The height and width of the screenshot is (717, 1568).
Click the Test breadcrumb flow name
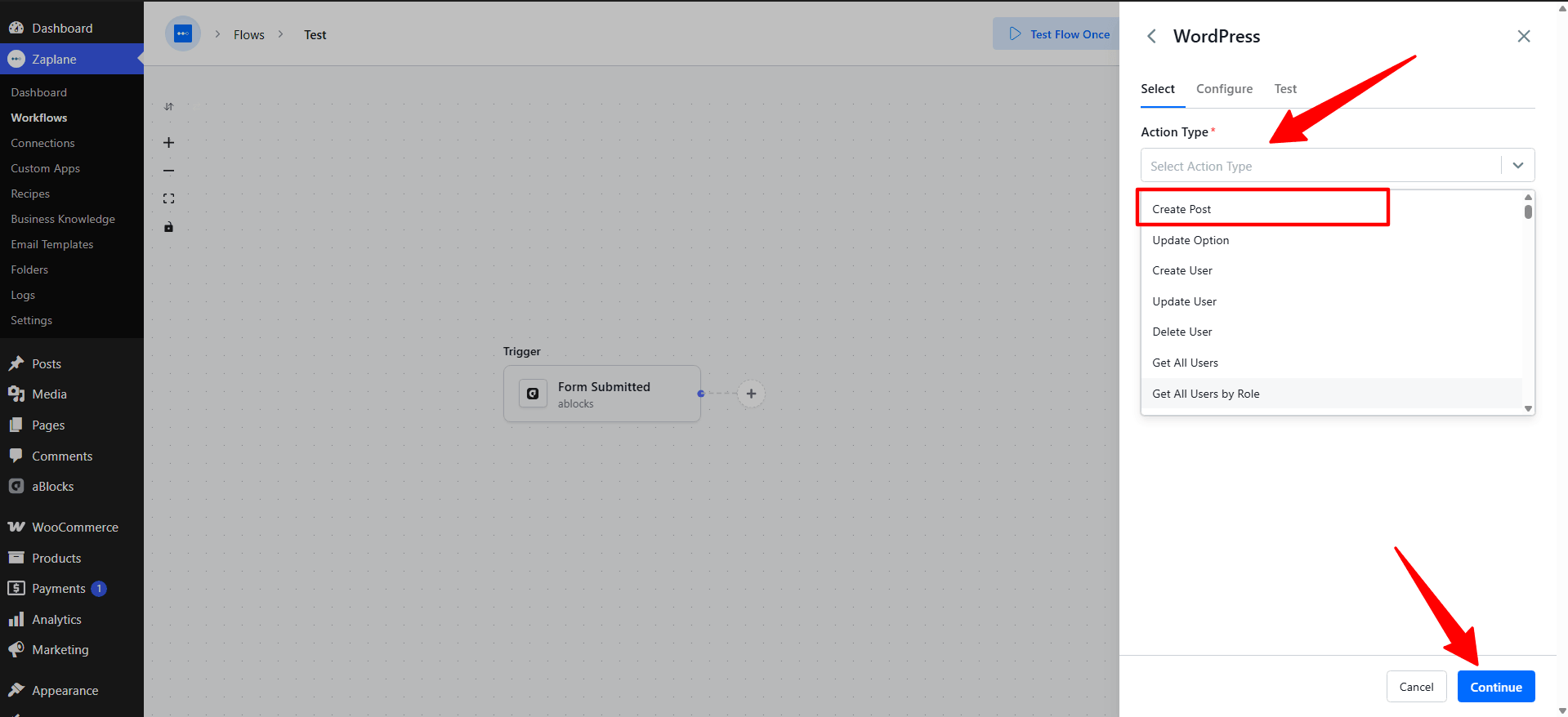[x=315, y=34]
